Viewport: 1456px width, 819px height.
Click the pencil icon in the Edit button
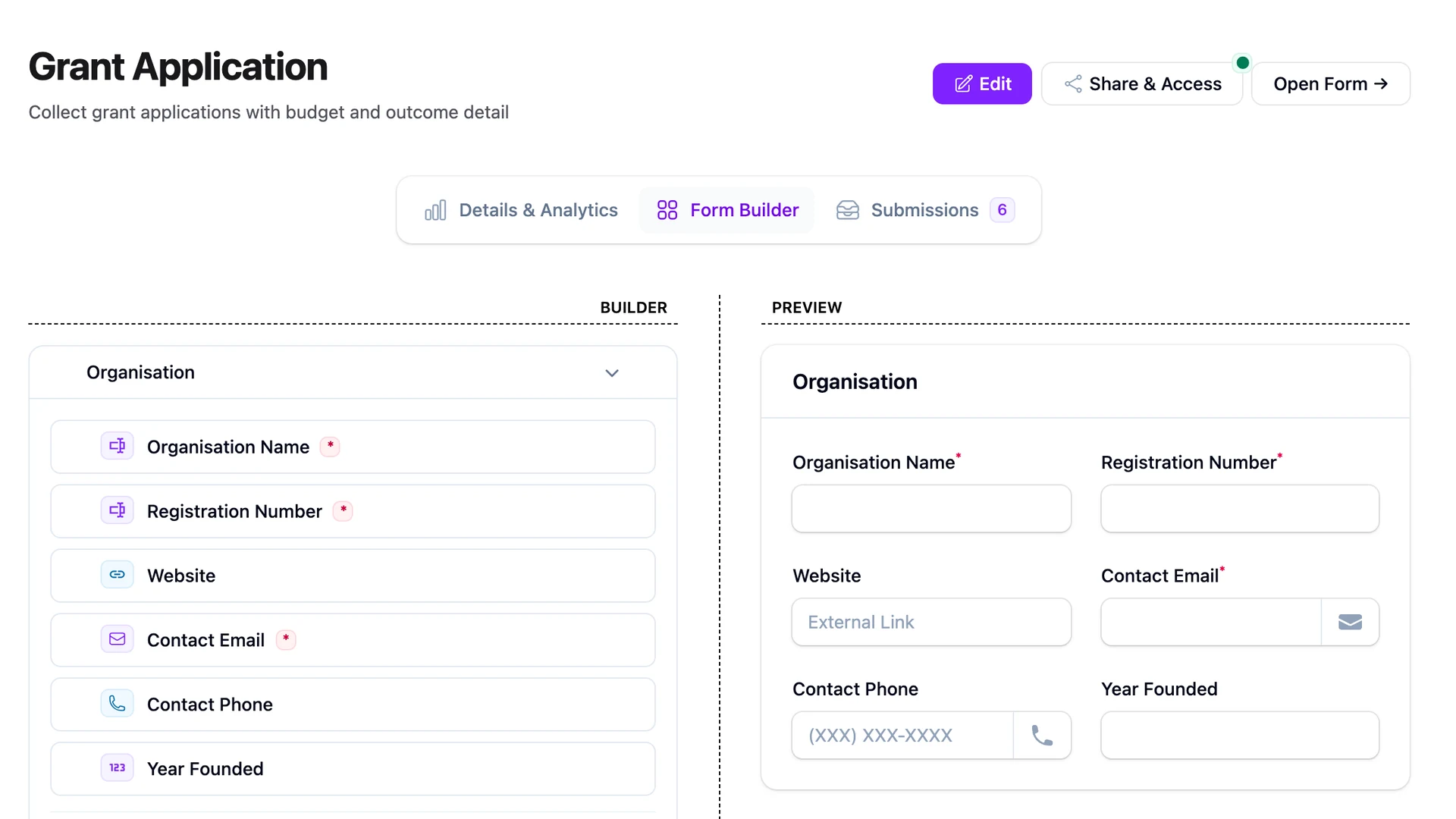[963, 84]
